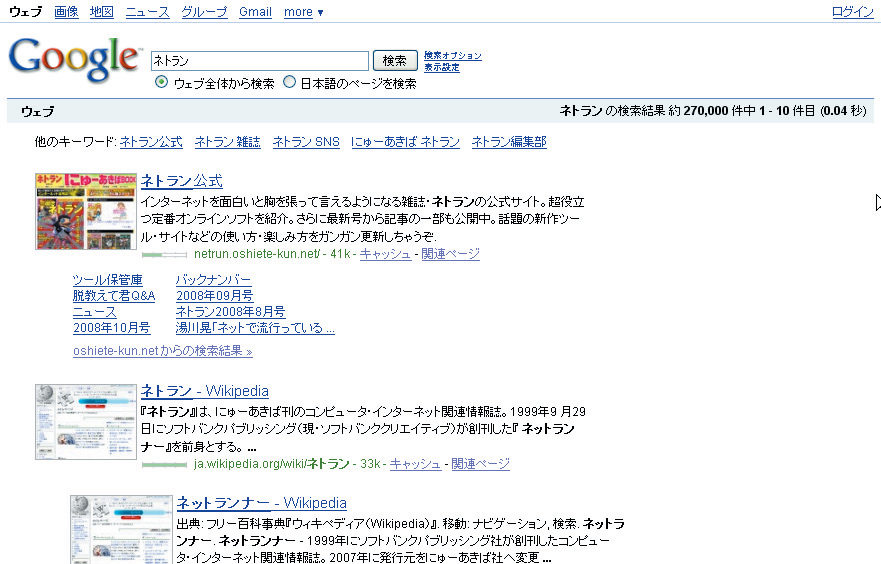
Task: Click related keyword ネトラン編集部
Action: click(509, 142)
